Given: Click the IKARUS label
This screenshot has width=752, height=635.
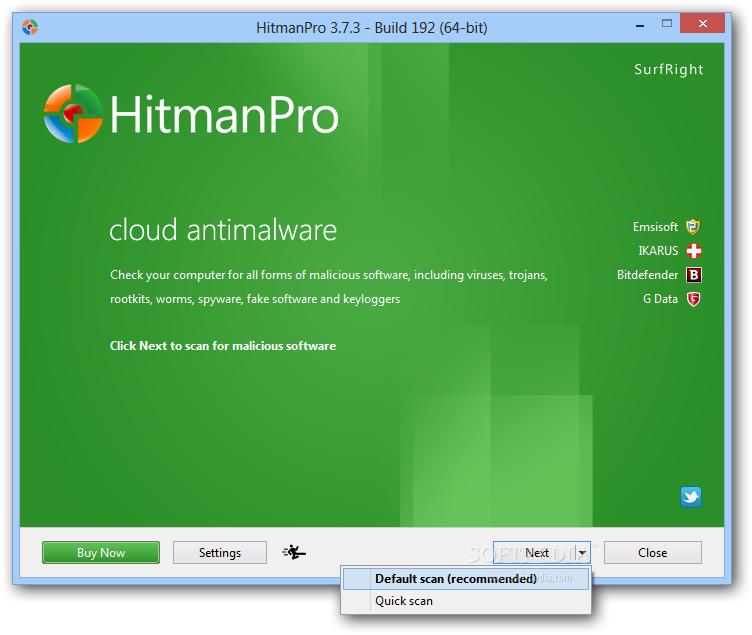Looking at the screenshot, I should click(658, 251).
